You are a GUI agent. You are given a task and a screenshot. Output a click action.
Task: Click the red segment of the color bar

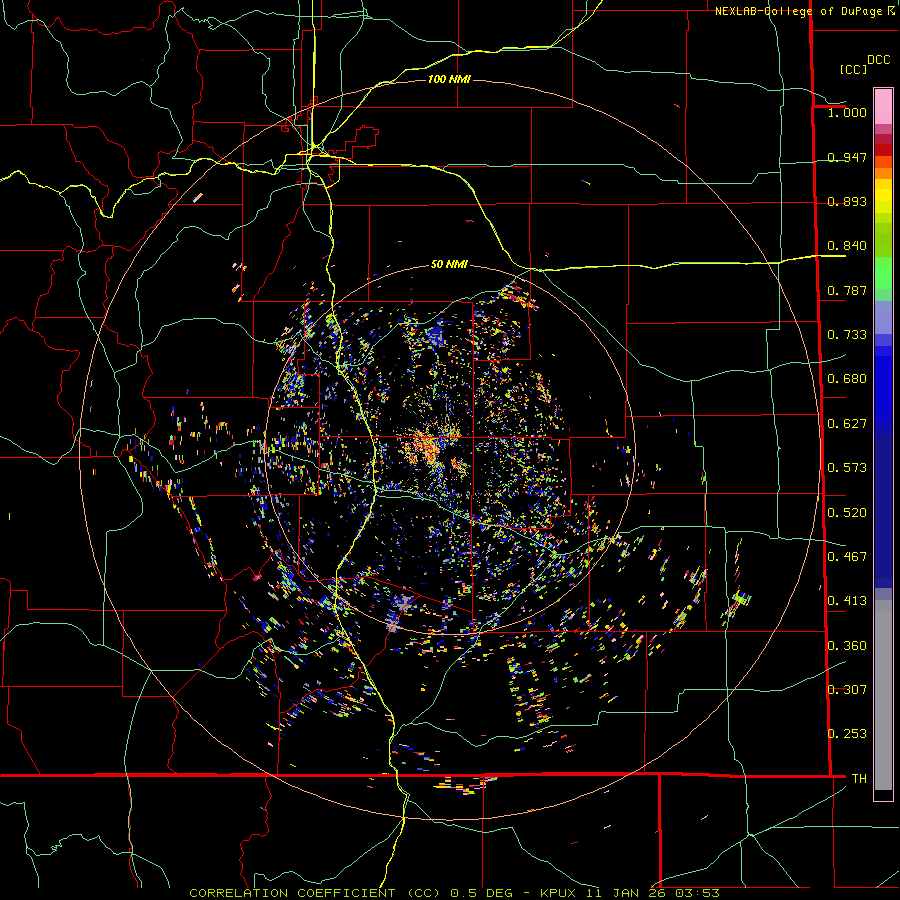click(883, 150)
